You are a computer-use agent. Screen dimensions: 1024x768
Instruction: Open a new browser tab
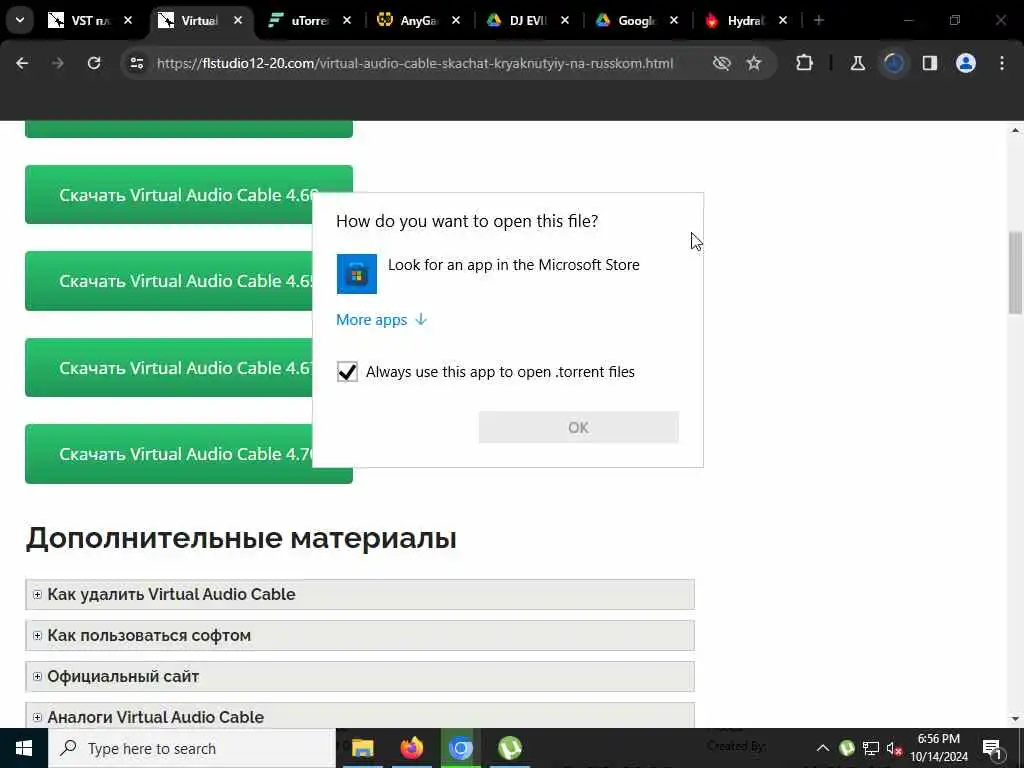tap(819, 20)
